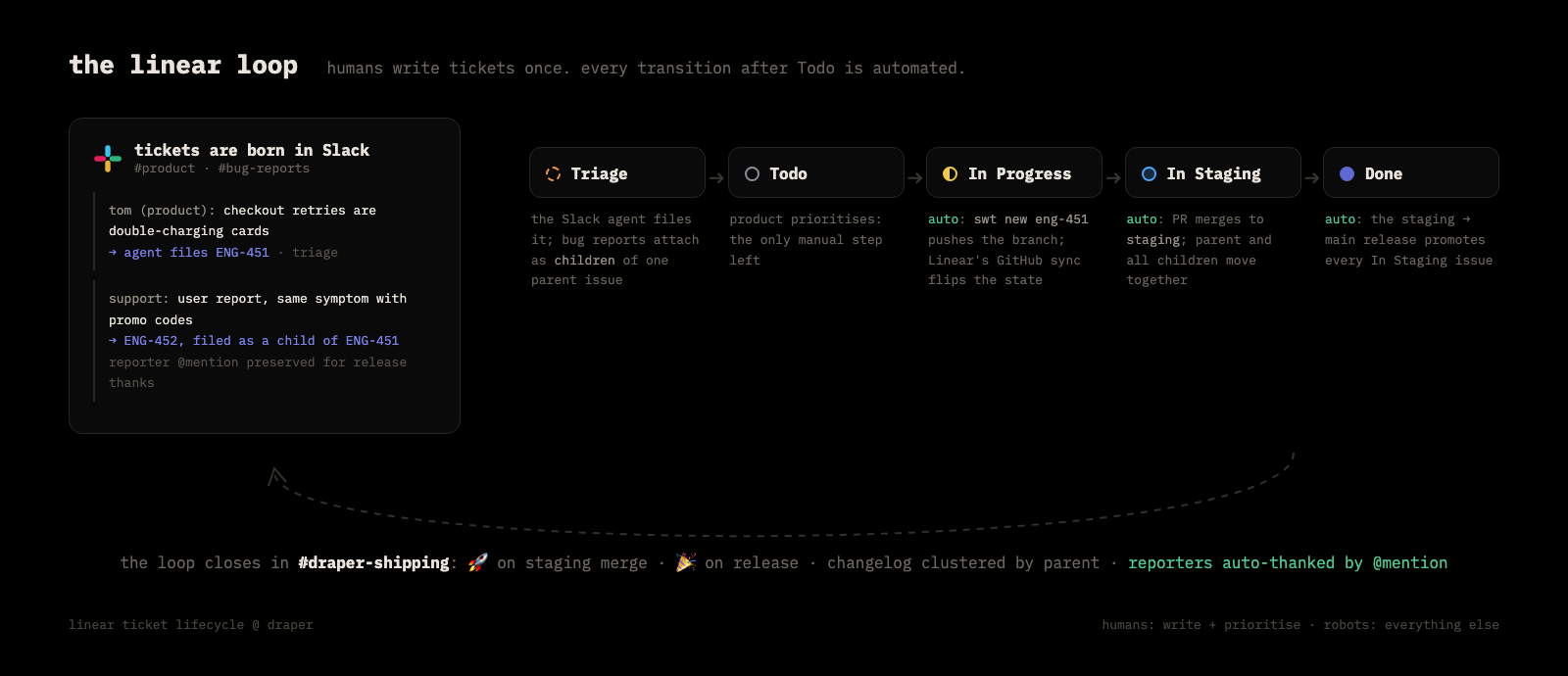Click "the linear loop" title
This screenshot has width=1568, height=676.
[x=183, y=65]
